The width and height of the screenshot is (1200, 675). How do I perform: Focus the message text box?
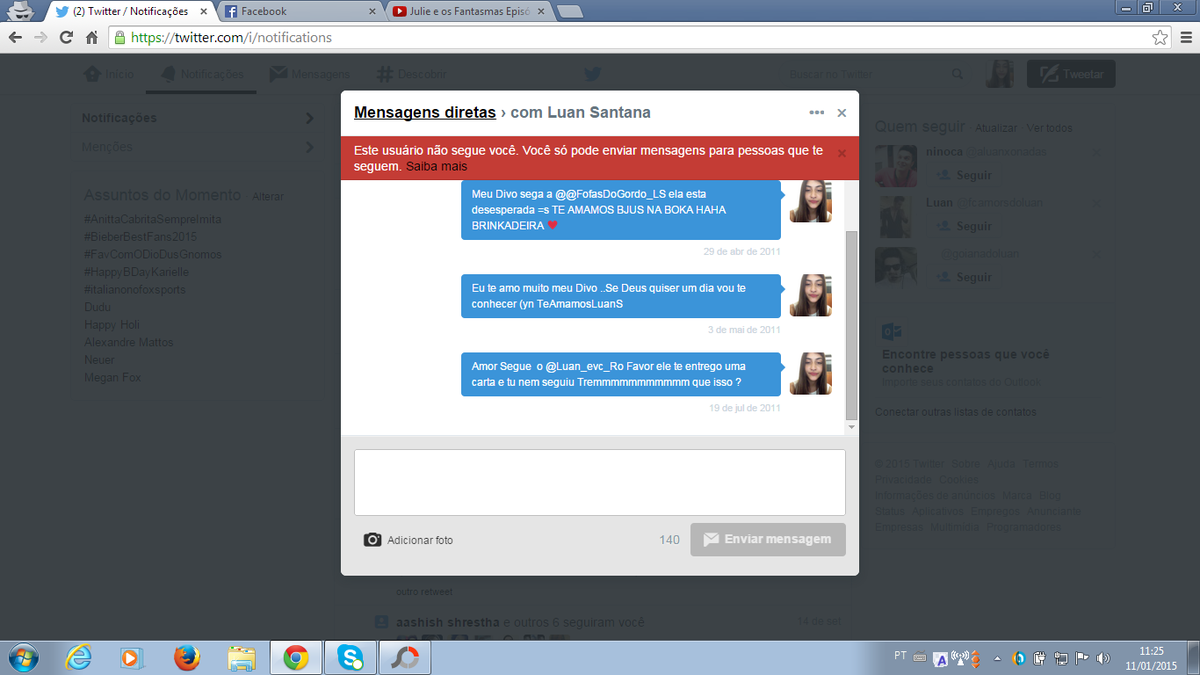pos(600,482)
